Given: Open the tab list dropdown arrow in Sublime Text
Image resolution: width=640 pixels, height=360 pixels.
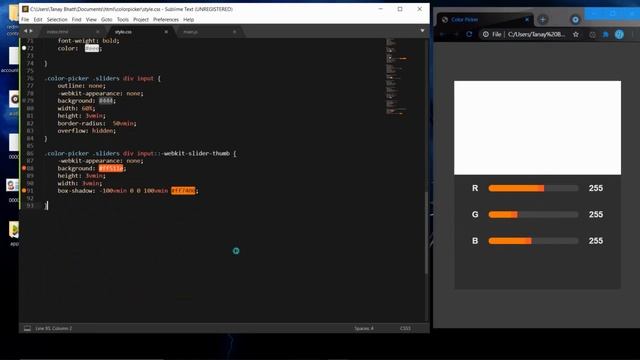Looking at the screenshot, I should [422, 31].
